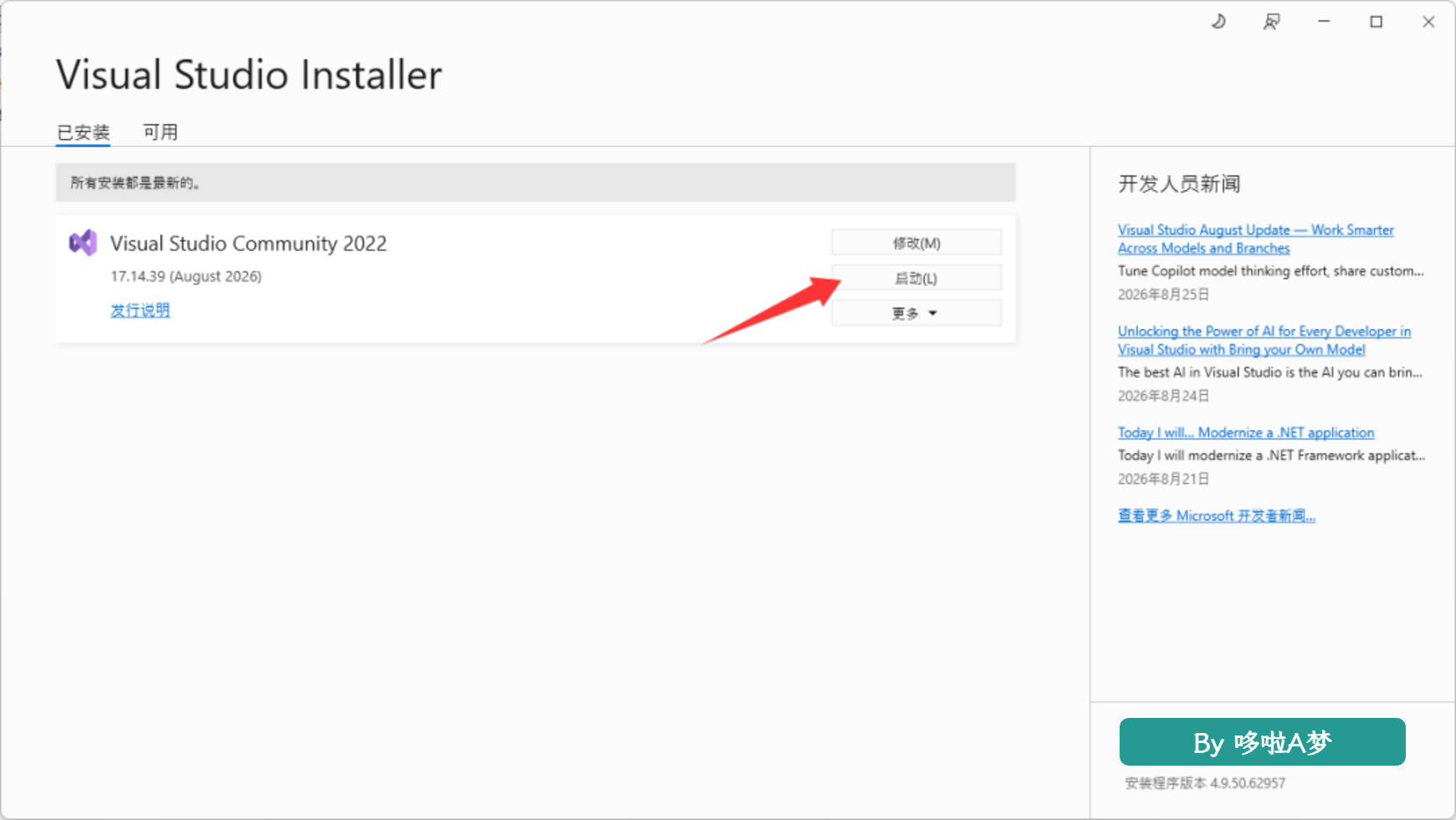Click installer version 安装程序版本 4.9.50.62957
The height and width of the screenshot is (820, 1456).
click(1205, 783)
